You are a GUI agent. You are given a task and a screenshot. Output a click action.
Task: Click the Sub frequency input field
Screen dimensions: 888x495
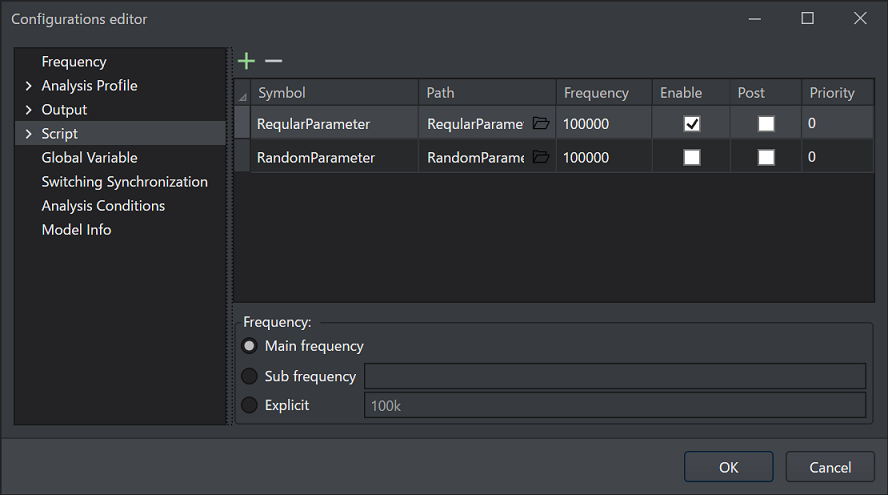[615, 376]
